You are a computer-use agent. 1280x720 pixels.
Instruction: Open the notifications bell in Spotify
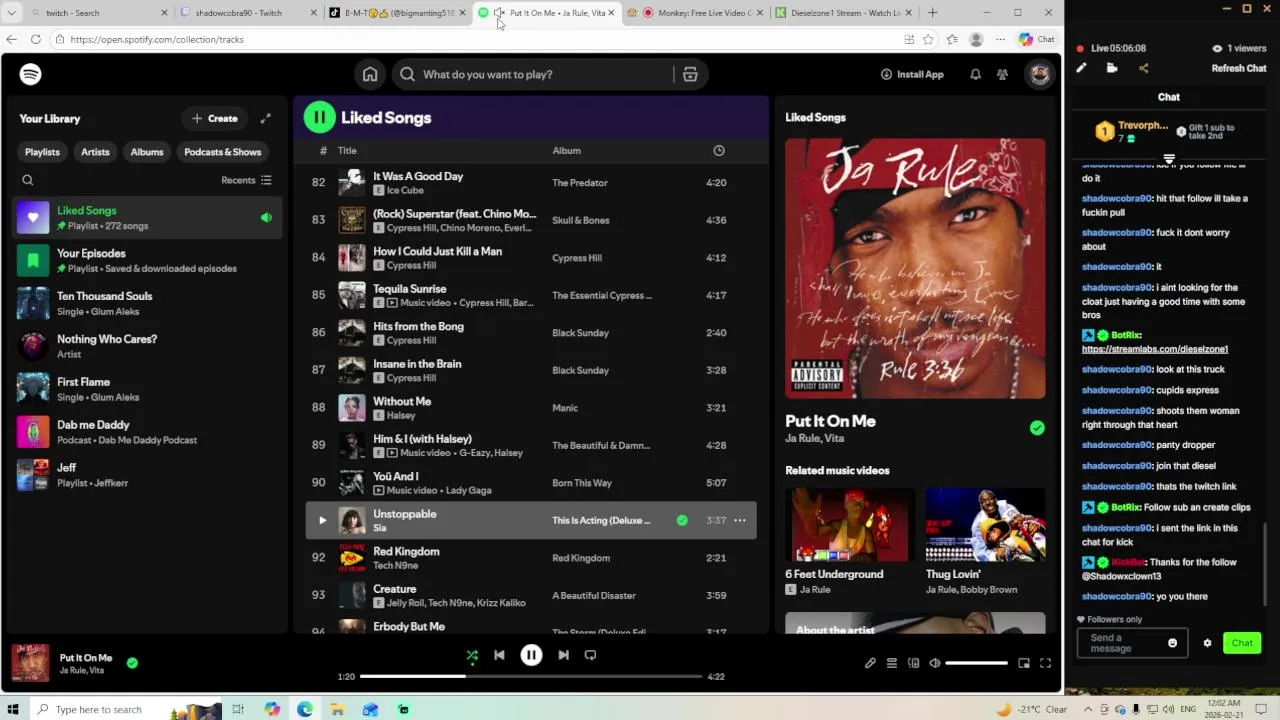975,74
